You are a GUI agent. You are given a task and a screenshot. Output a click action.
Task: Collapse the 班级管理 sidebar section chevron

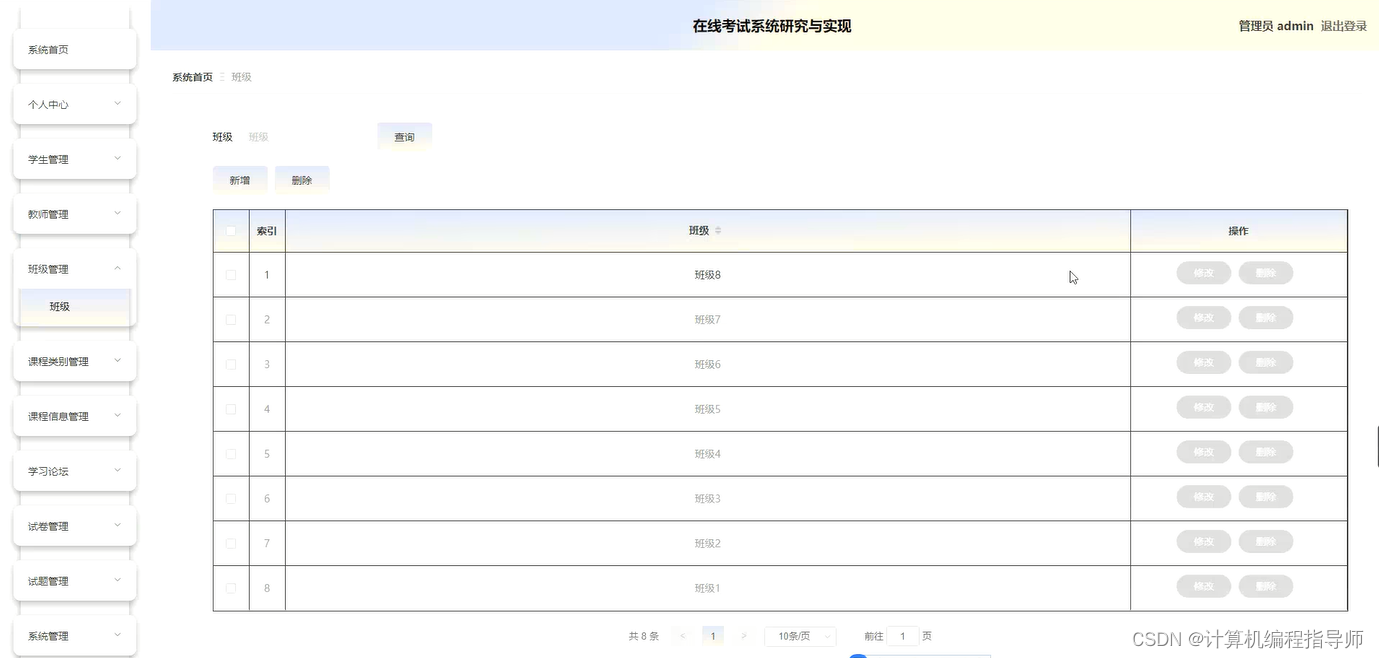pos(117,268)
